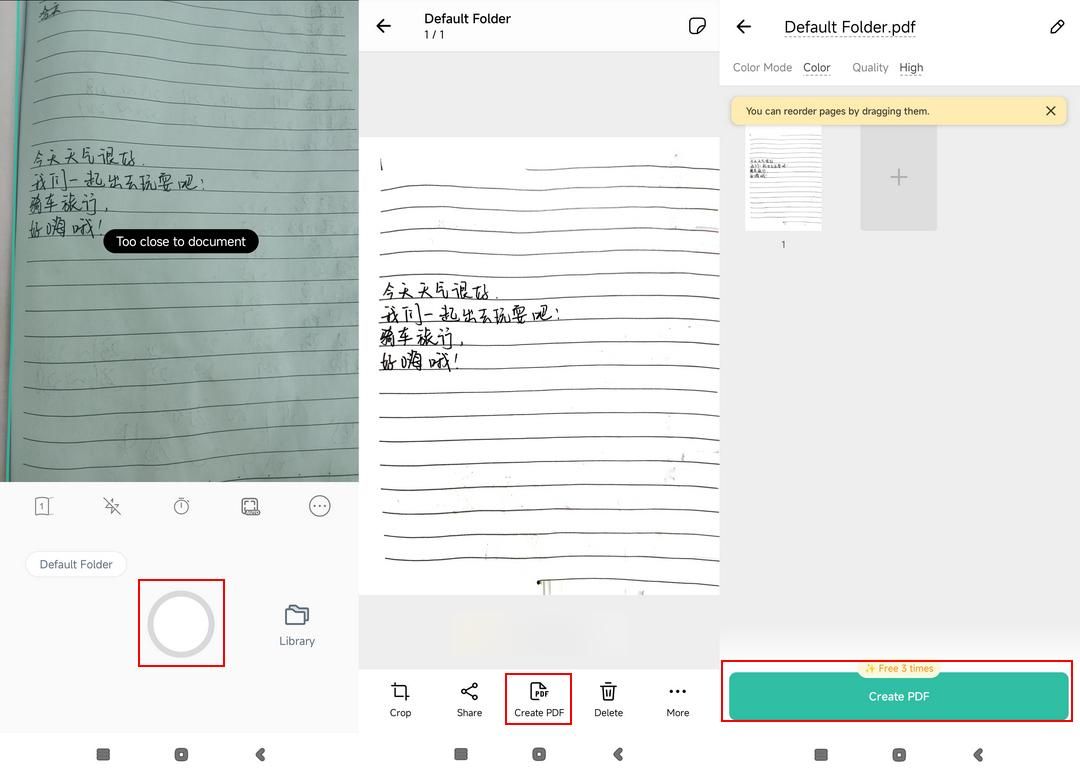Toggle the camera flash off icon
The width and height of the screenshot is (1080, 777).
(x=111, y=506)
